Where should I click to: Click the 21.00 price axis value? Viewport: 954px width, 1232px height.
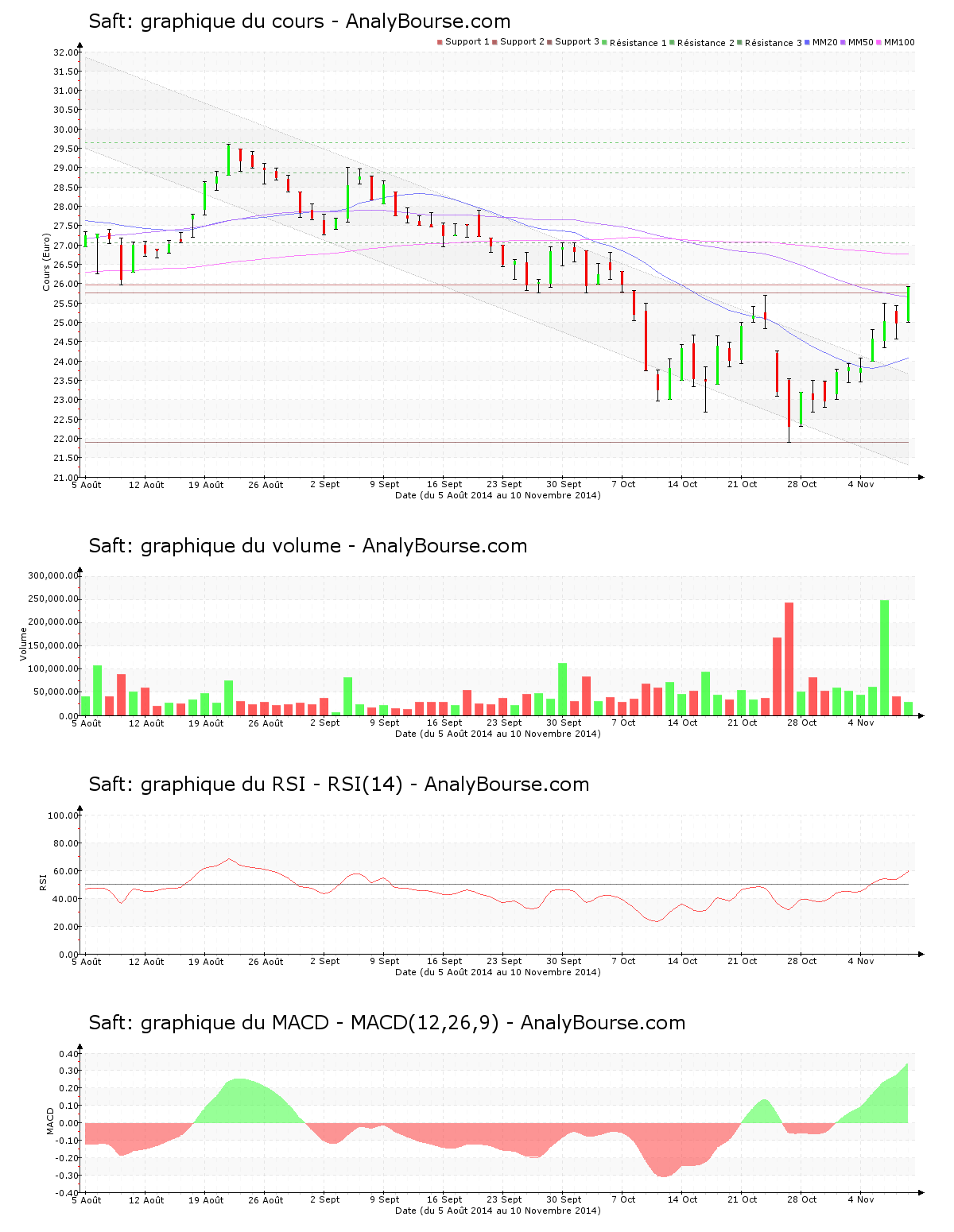[66, 478]
